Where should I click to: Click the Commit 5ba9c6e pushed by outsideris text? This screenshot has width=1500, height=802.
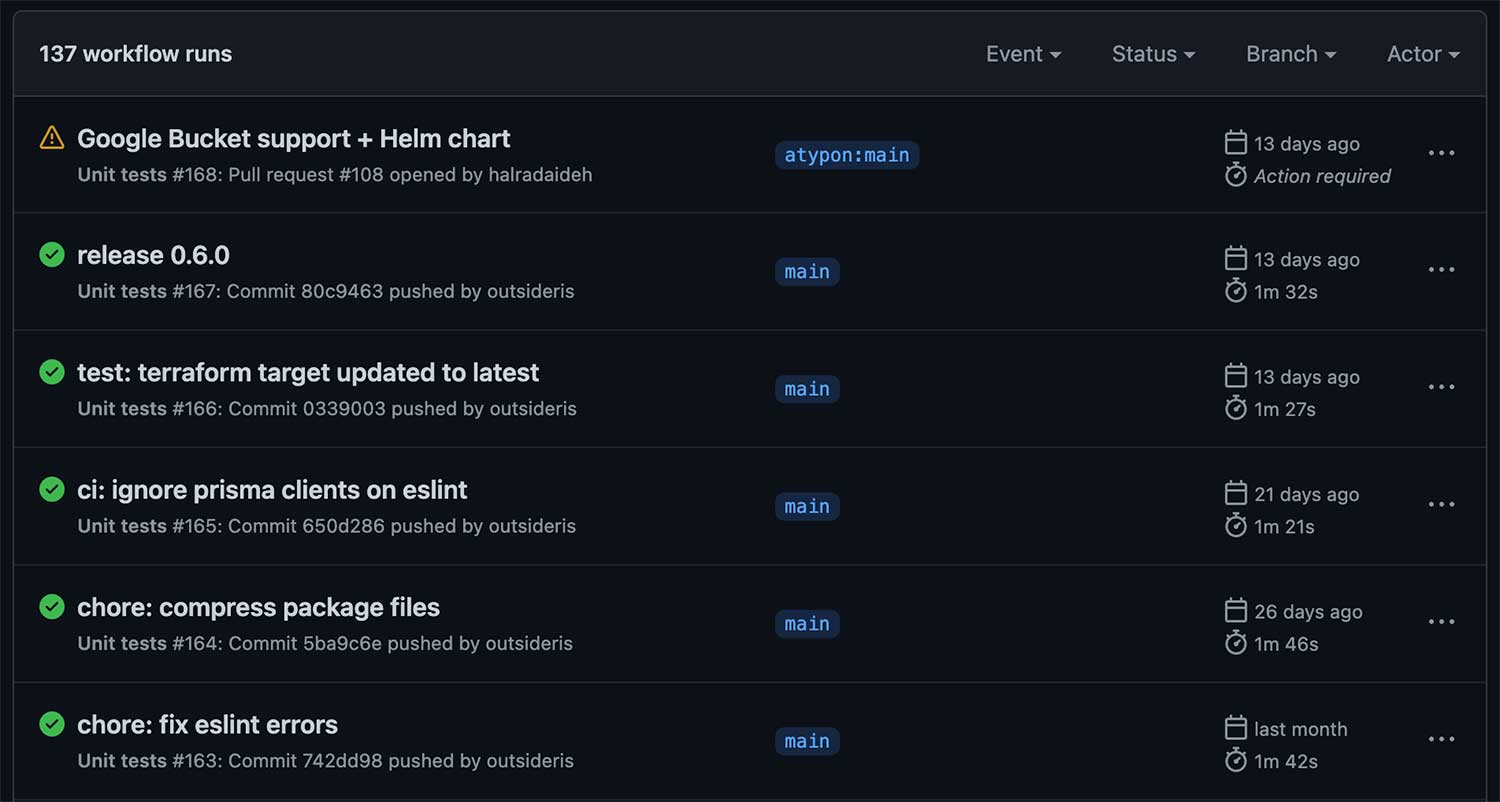click(400, 643)
